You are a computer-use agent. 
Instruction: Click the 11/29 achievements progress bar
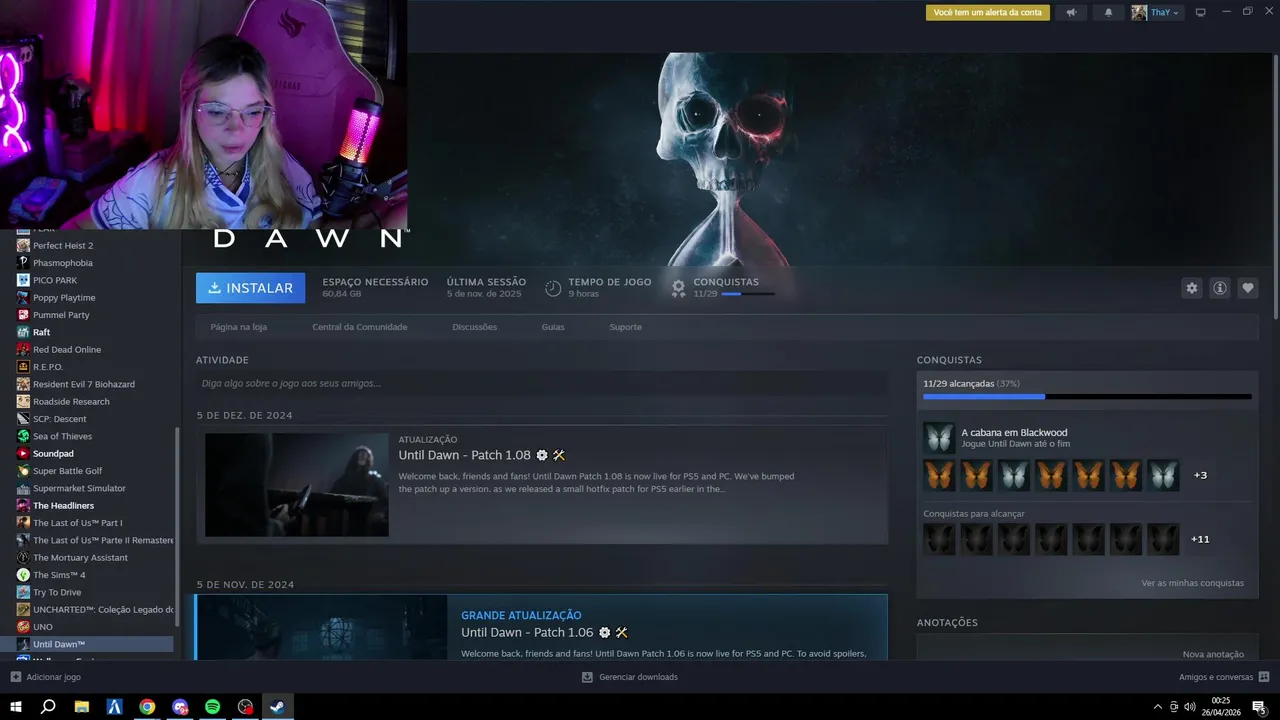(1087, 397)
